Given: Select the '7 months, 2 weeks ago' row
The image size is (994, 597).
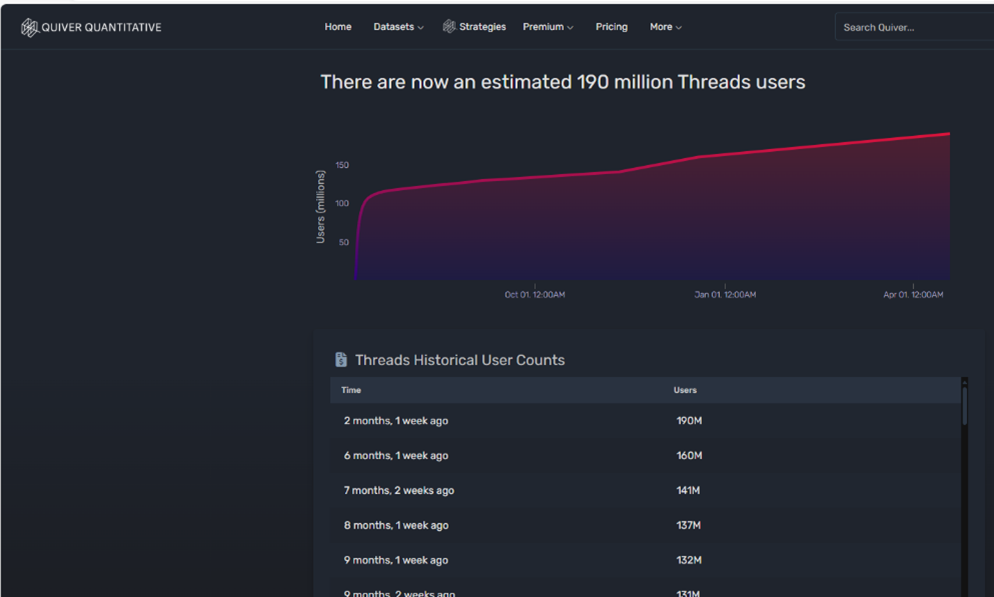Looking at the screenshot, I should [645, 491].
